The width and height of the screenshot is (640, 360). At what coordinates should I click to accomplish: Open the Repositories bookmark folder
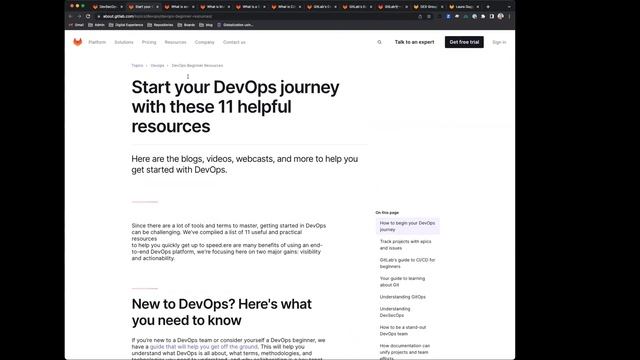[x=160, y=25]
